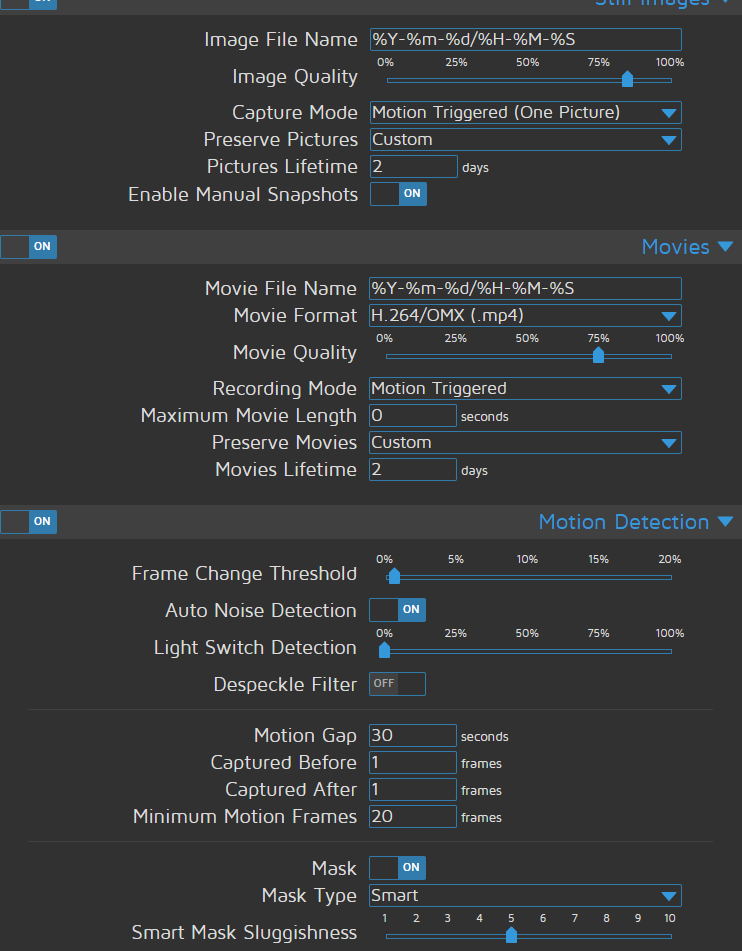Click the Smart Mask Sluggishness slider handle
The height and width of the screenshot is (951, 742).
point(511,935)
